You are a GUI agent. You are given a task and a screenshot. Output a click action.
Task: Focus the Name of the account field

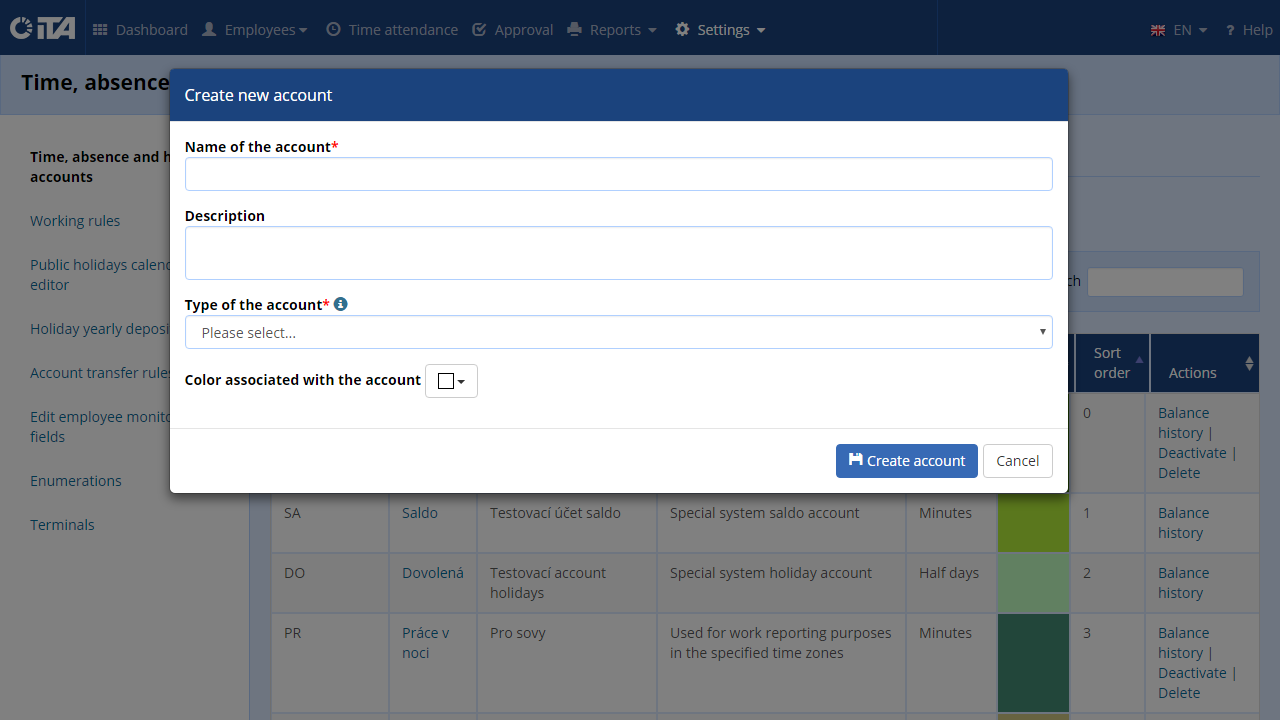pos(619,174)
